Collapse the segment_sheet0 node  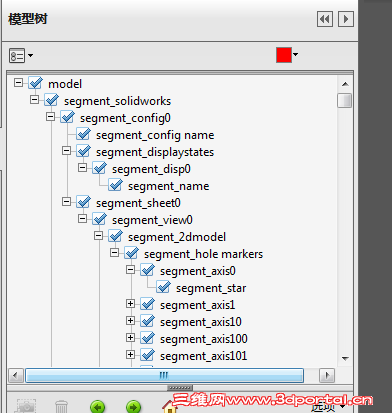coord(66,201)
